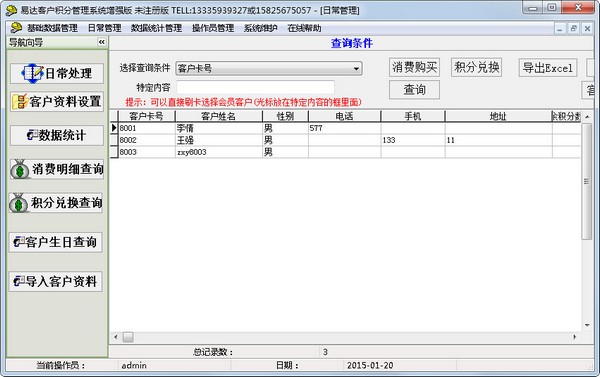Click table scroll down arrow
The width and height of the screenshot is (600, 377).
click(x=587, y=325)
